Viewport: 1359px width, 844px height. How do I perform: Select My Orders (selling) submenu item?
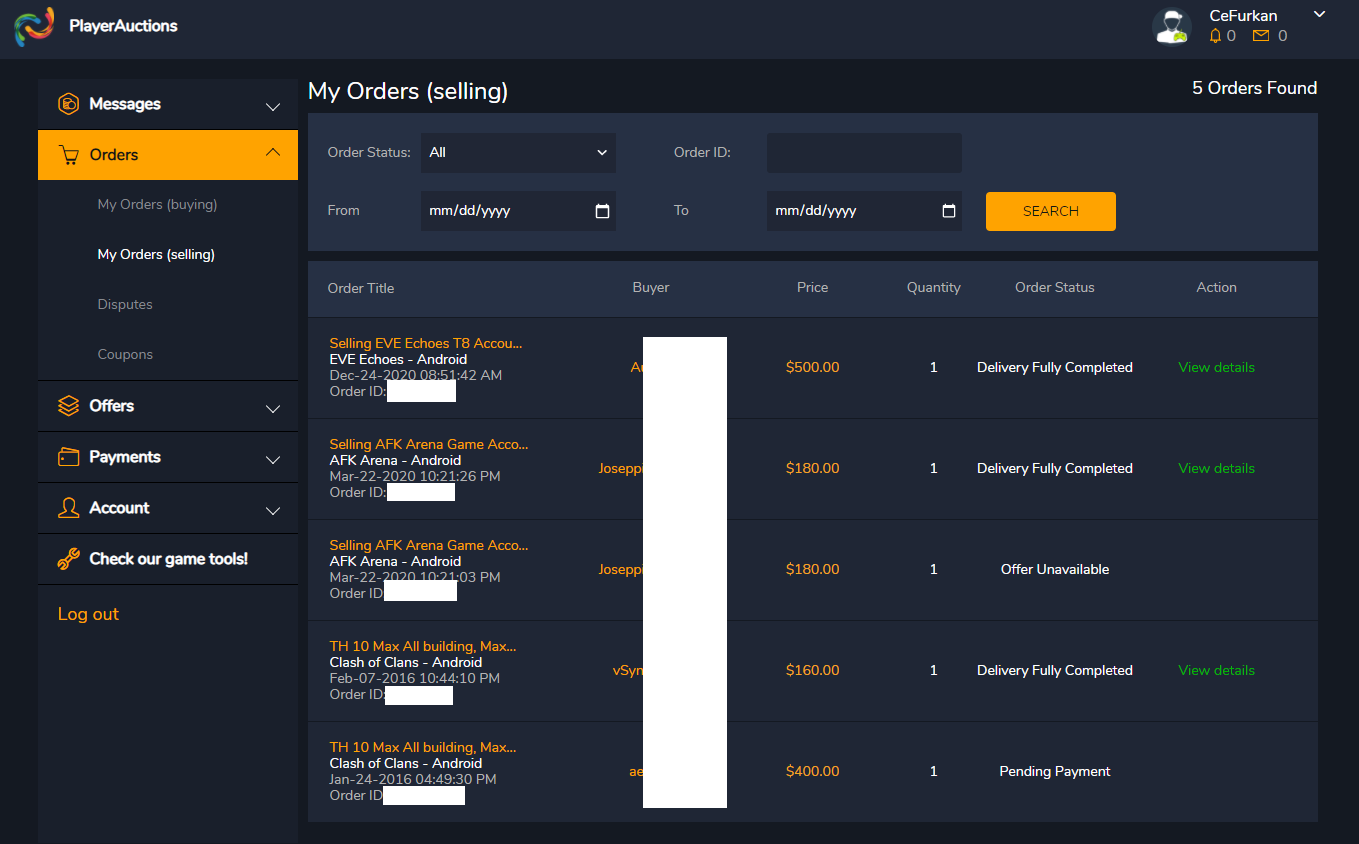(156, 254)
